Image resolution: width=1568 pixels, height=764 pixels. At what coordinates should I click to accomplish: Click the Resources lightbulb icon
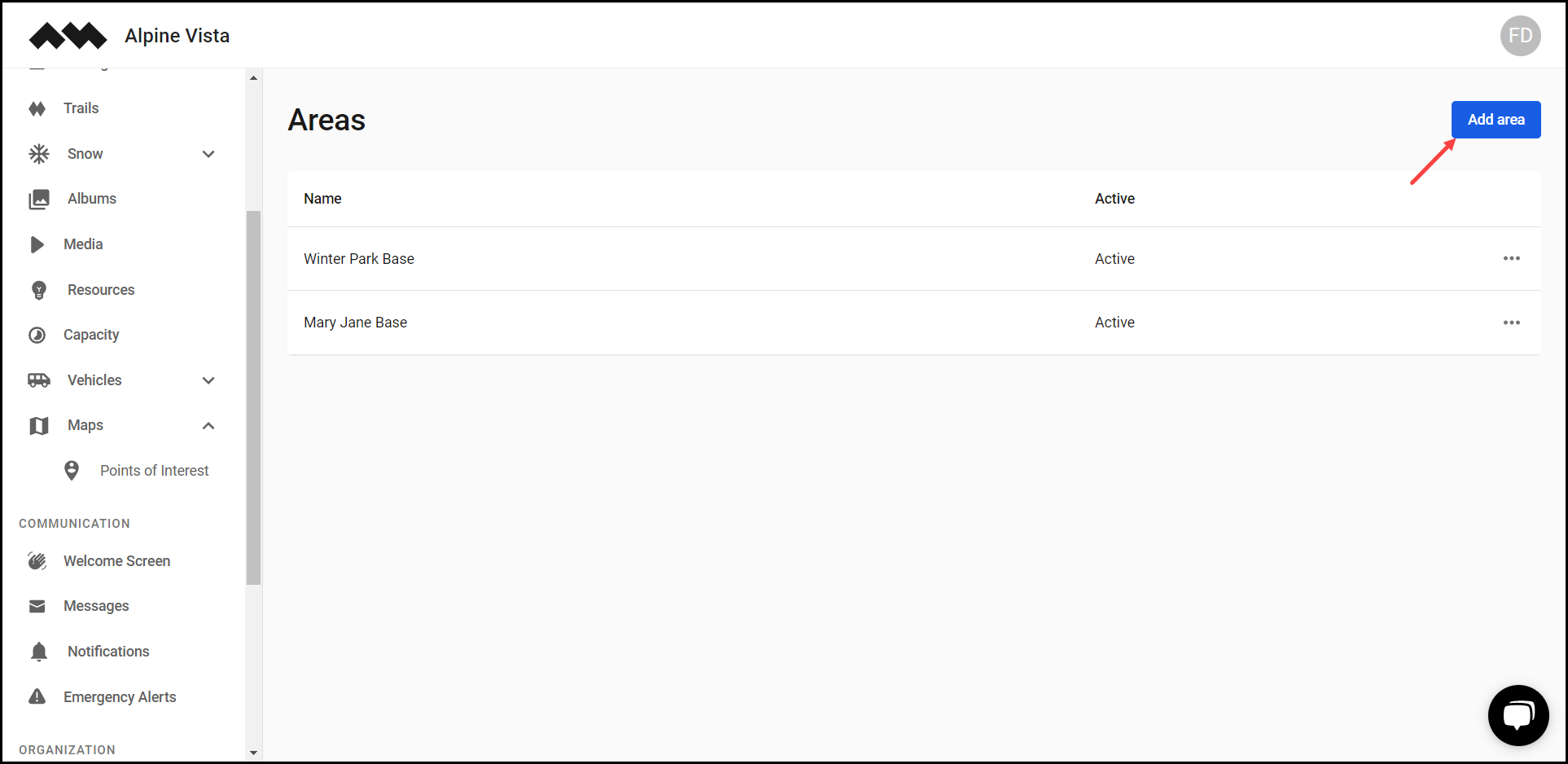tap(39, 290)
